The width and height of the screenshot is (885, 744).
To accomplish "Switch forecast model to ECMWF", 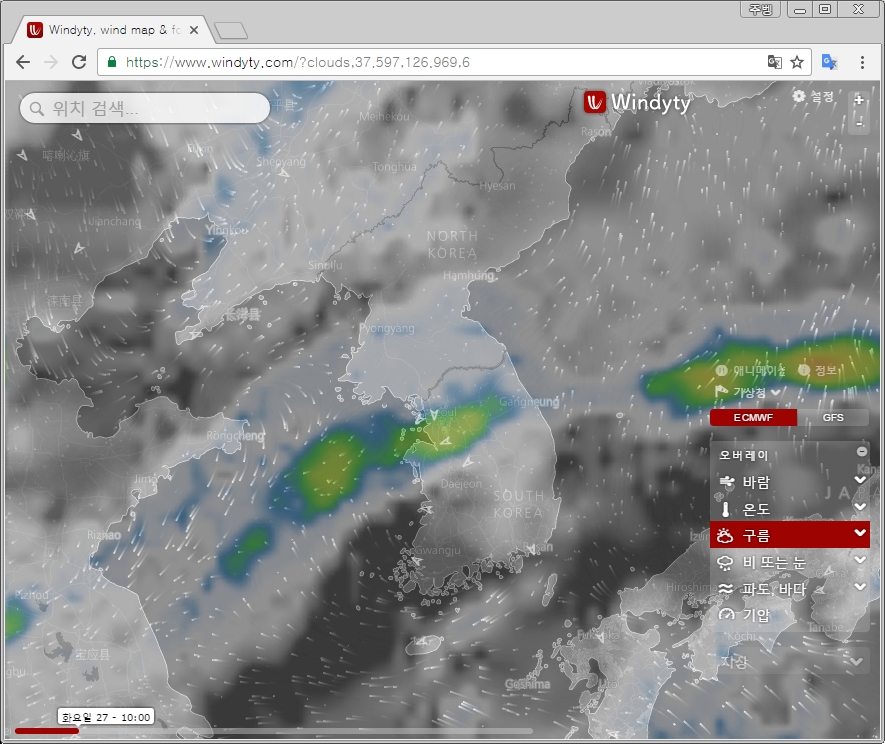I will point(753,418).
